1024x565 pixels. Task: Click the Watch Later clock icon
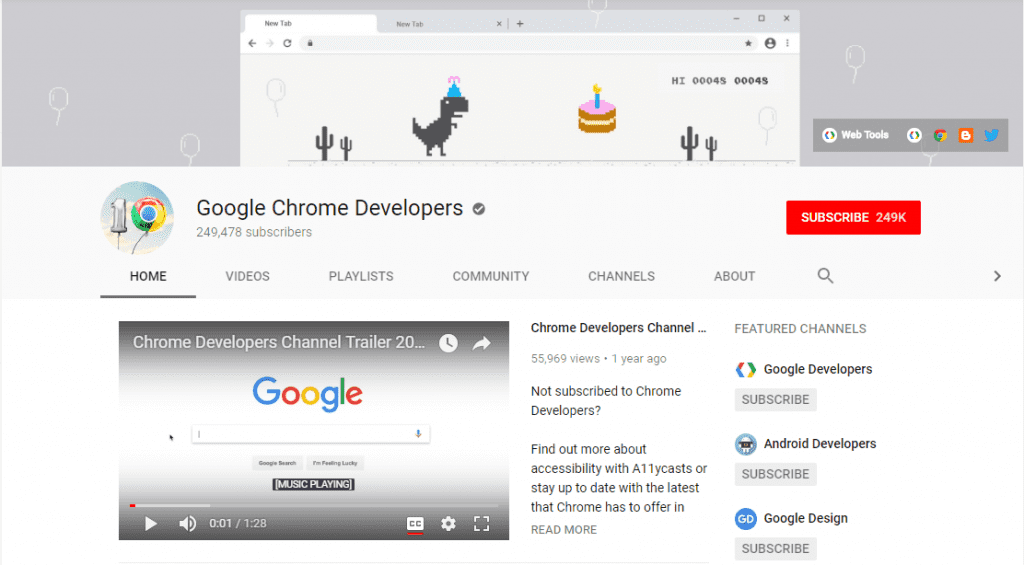[x=448, y=343]
